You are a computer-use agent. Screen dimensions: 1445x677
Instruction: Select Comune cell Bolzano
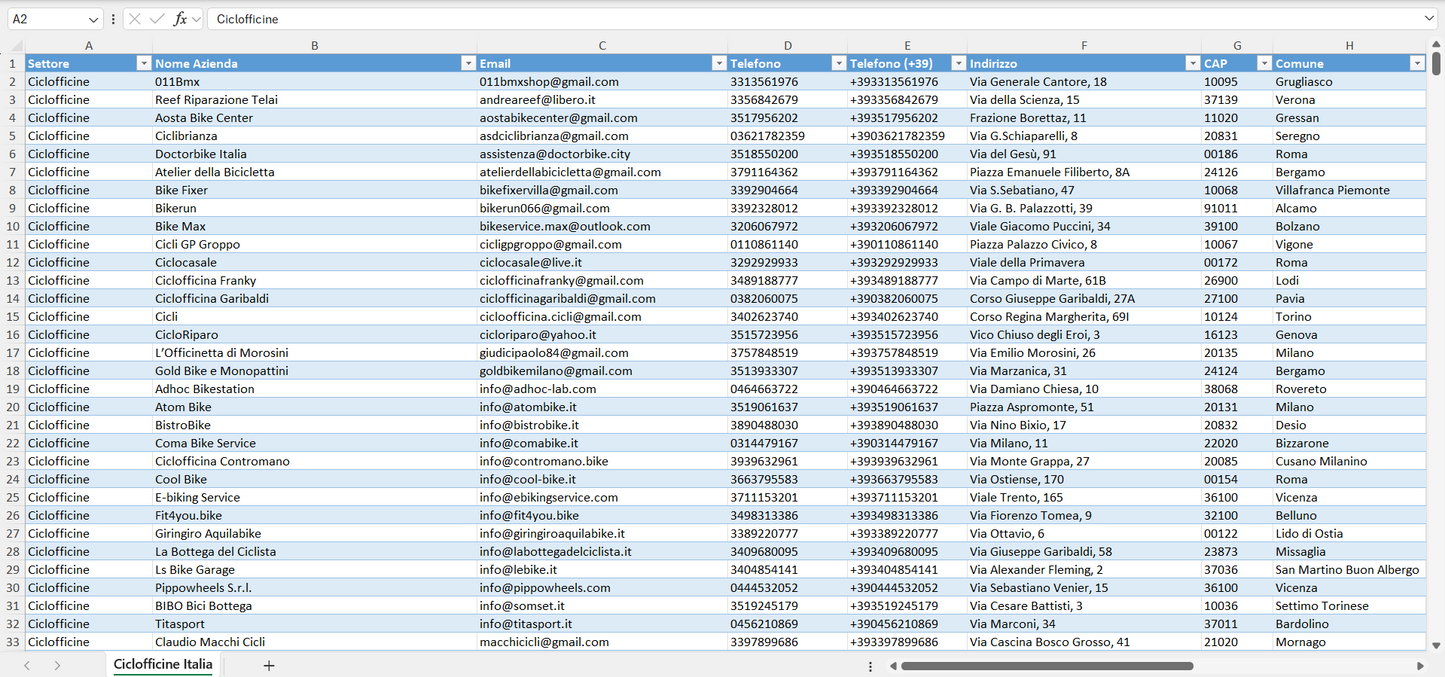pos(1349,226)
